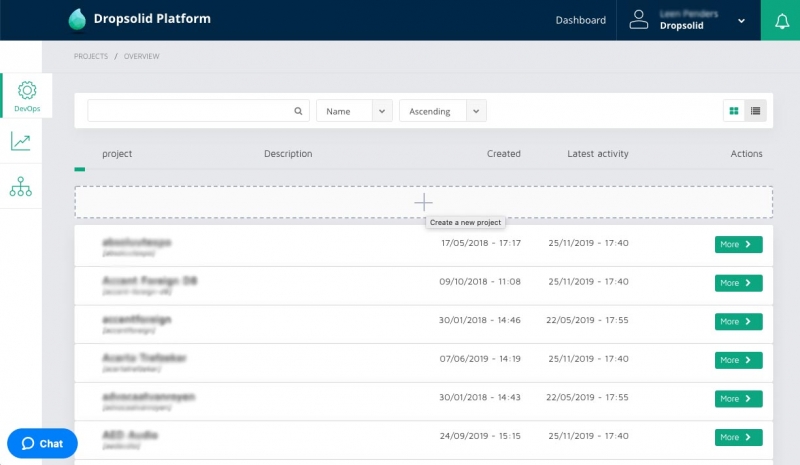
Task: Open the hierarchy tree sidebar icon
Action: (21, 187)
